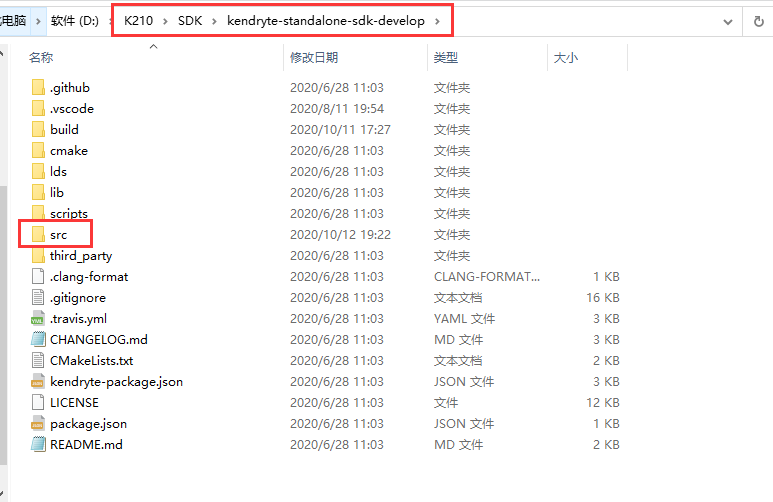Sort by 类型 column header
Viewport: 773px width, 502px height.
[x=446, y=58]
